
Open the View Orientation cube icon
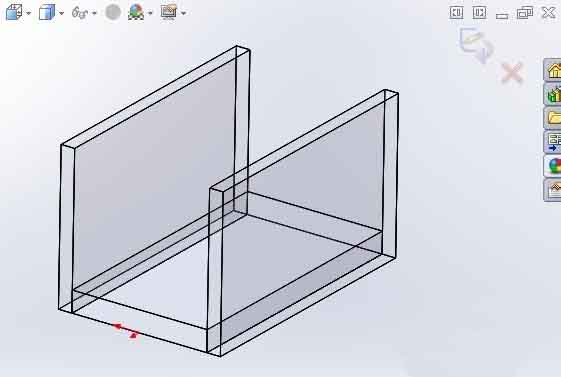[14, 13]
